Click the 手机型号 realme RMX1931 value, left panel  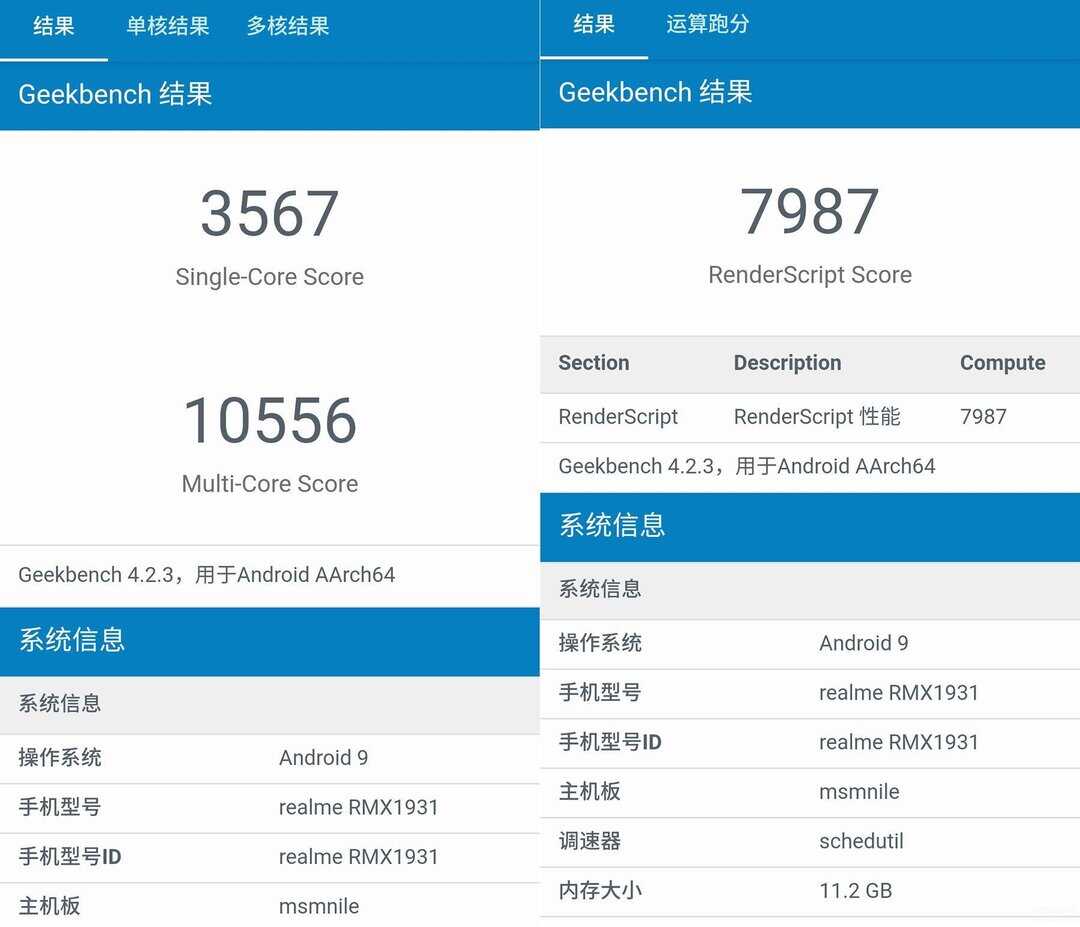click(x=358, y=807)
